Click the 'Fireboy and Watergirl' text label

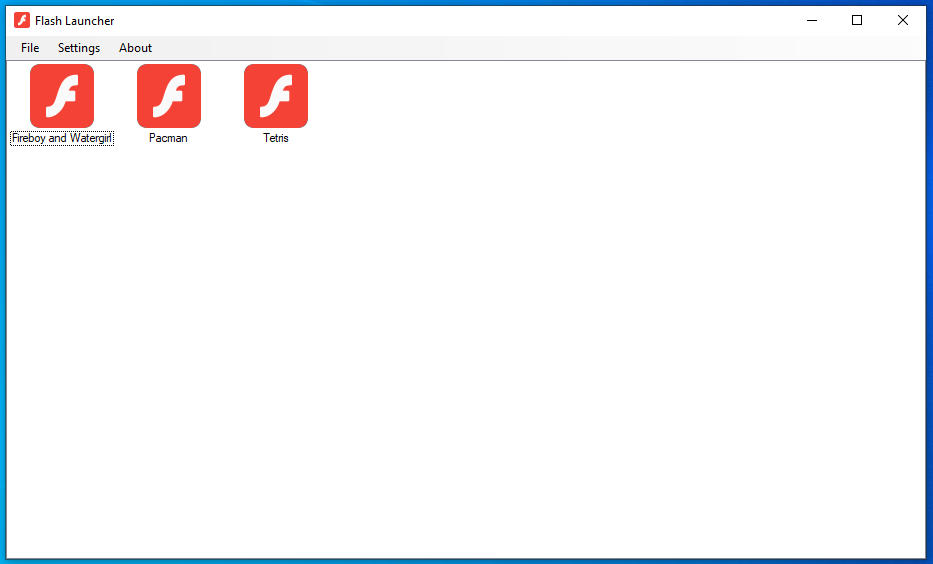tap(62, 138)
